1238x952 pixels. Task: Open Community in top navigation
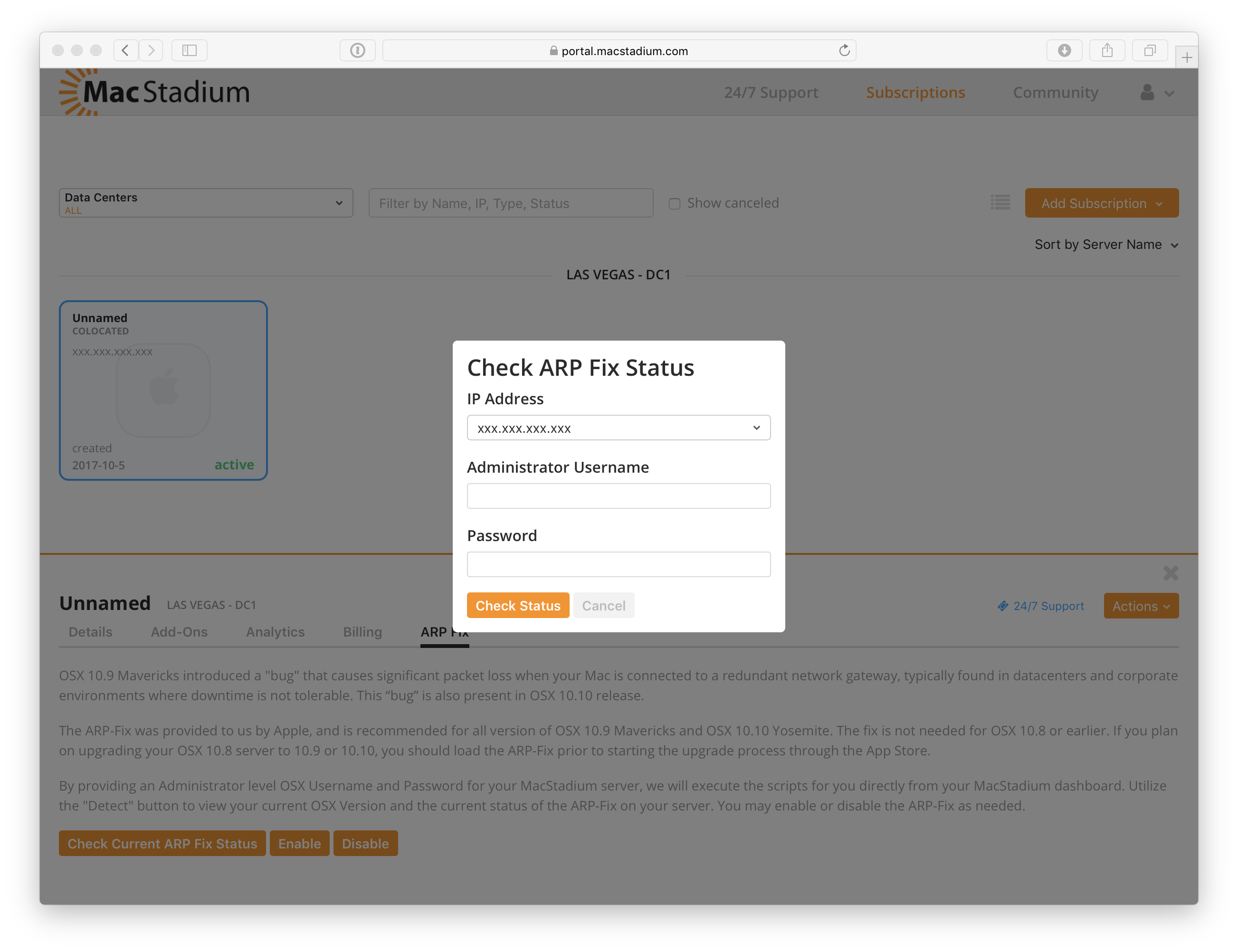tap(1055, 92)
